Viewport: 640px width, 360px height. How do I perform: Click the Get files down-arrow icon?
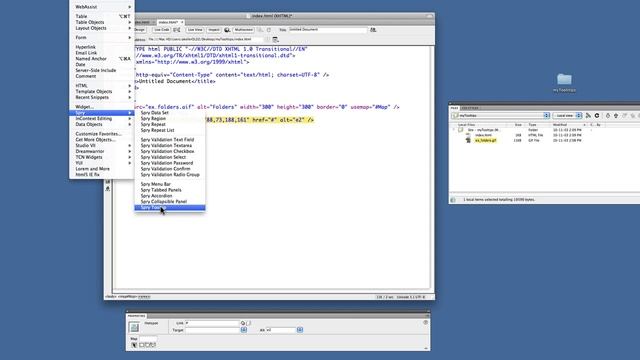tap(608, 116)
